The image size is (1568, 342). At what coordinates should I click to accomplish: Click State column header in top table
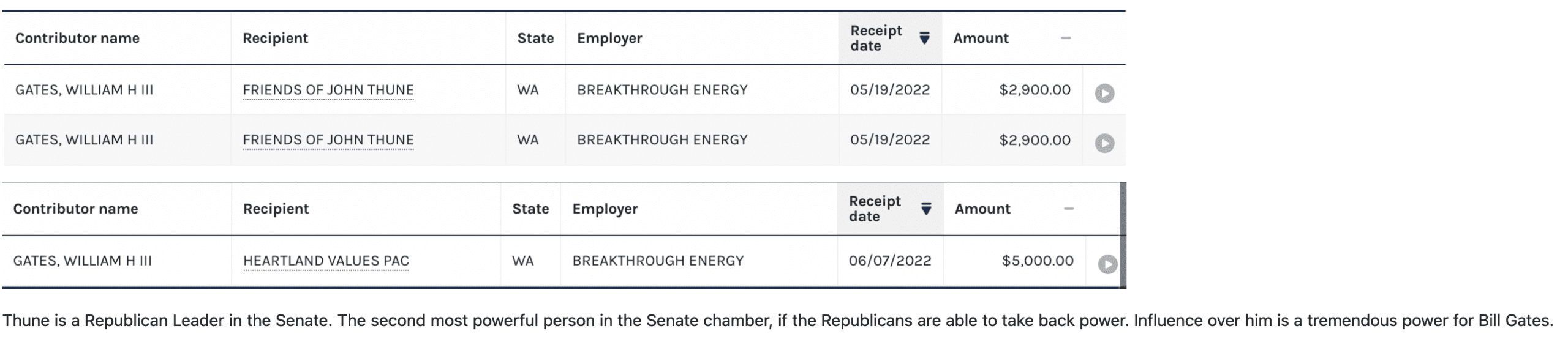pyautogui.click(x=535, y=38)
